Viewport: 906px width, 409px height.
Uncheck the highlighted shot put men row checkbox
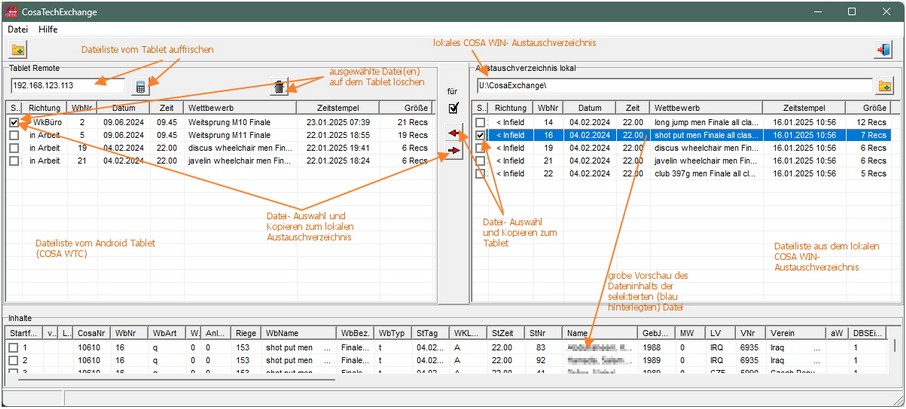pos(481,135)
